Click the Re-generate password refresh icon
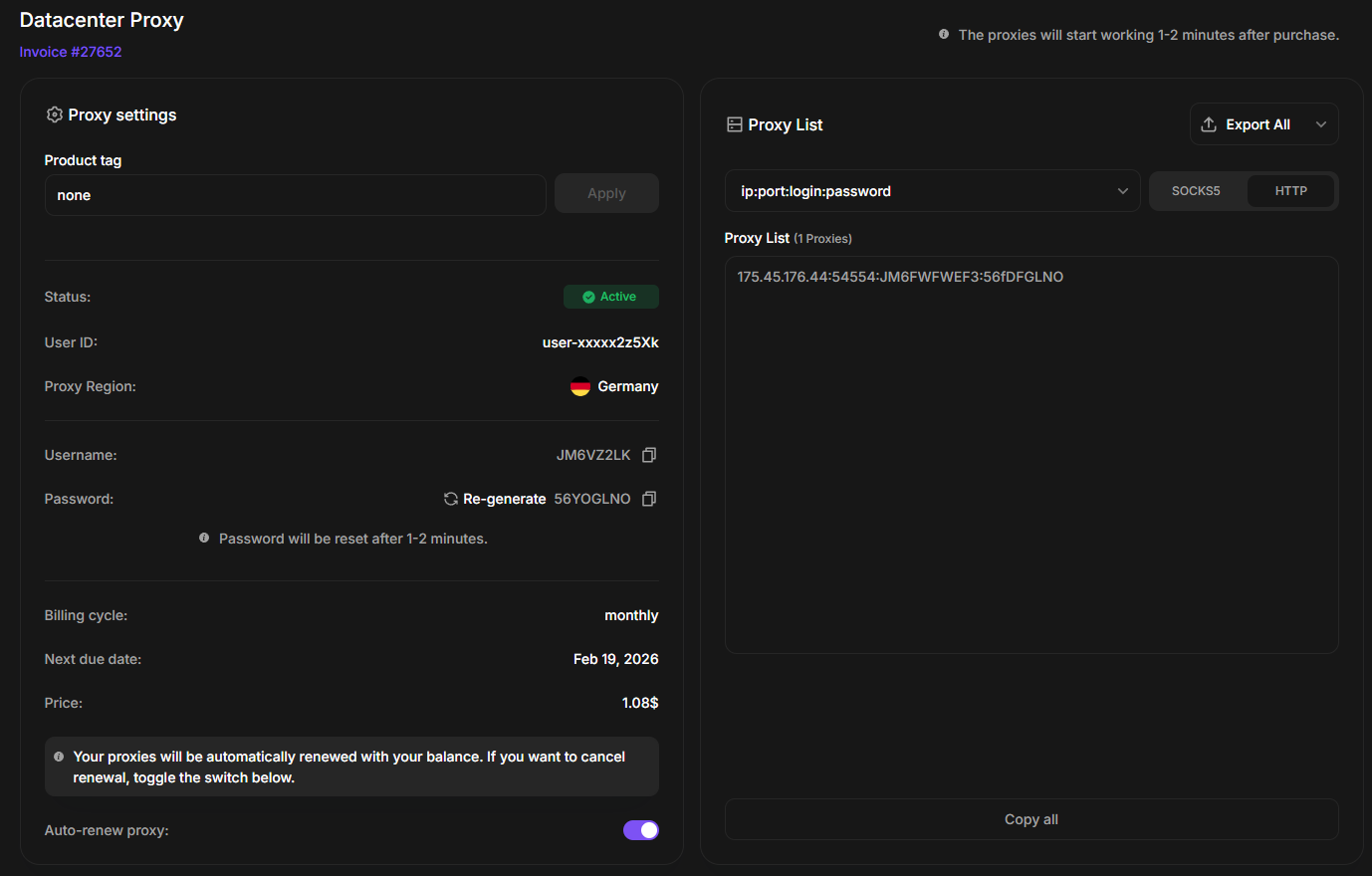This screenshot has height=876, width=1372. click(x=451, y=499)
